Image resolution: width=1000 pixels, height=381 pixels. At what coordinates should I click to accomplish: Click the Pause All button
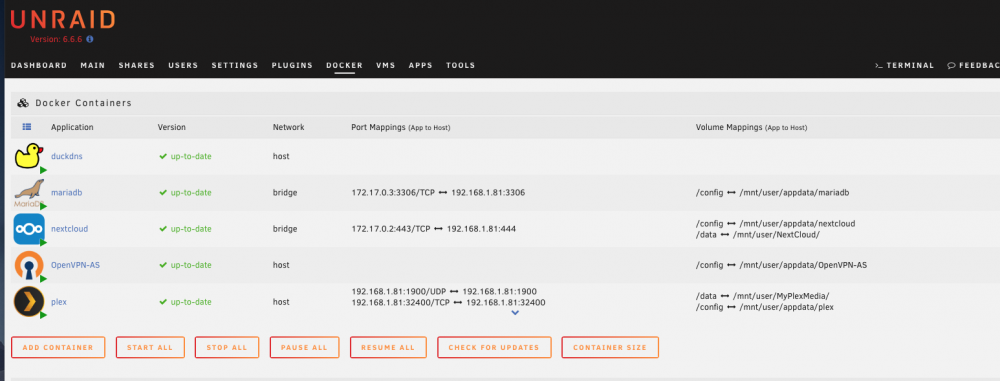pyautogui.click(x=304, y=347)
